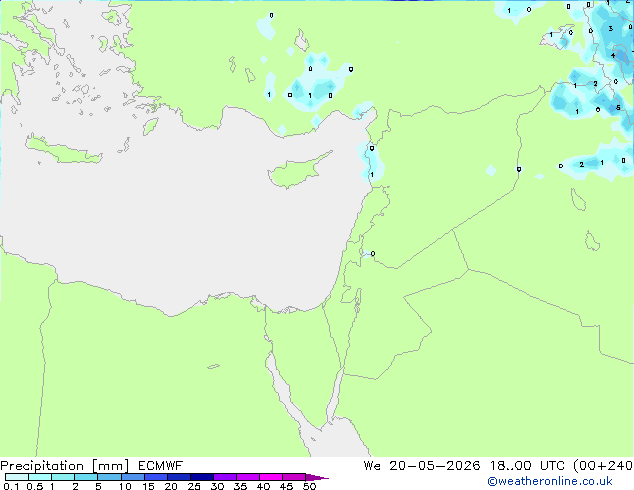634x490 pixels.
Task: Select the 40–45 mm magenta legend swatch
Action: pyautogui.click(x=271, y=477)
